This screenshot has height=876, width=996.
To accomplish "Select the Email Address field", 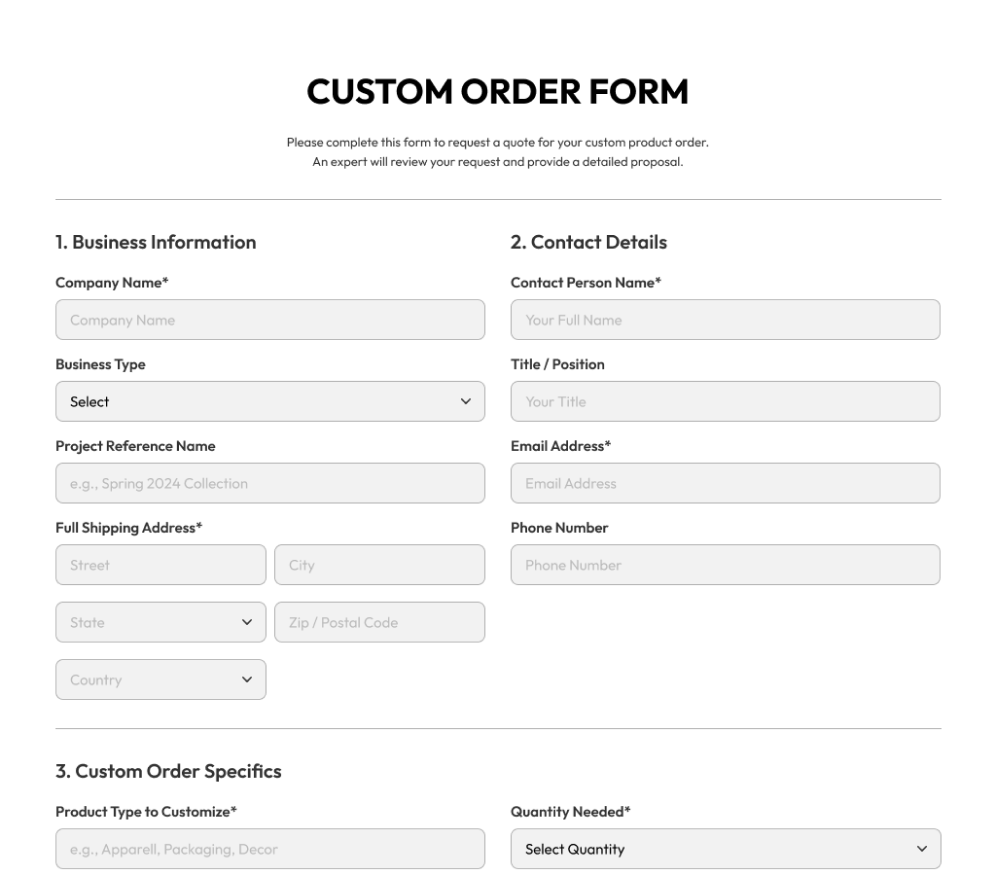I will click(725, 484).
